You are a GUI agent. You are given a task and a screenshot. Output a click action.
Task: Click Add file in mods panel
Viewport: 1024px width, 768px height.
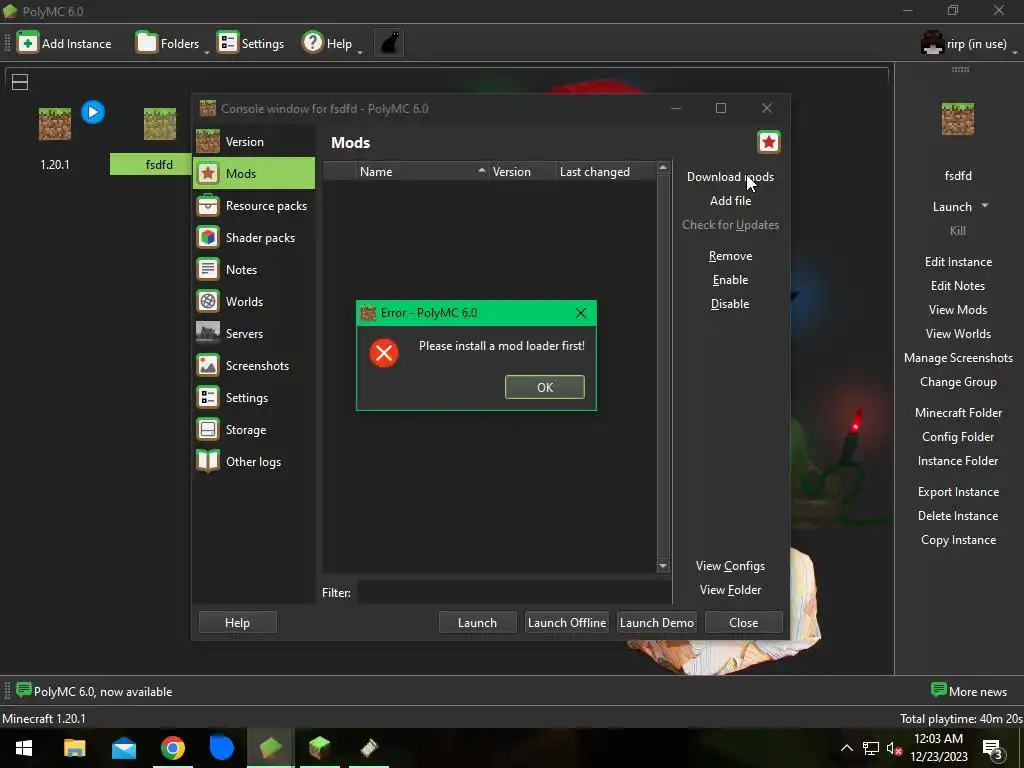pyautogui.click(x=730, y=201)
